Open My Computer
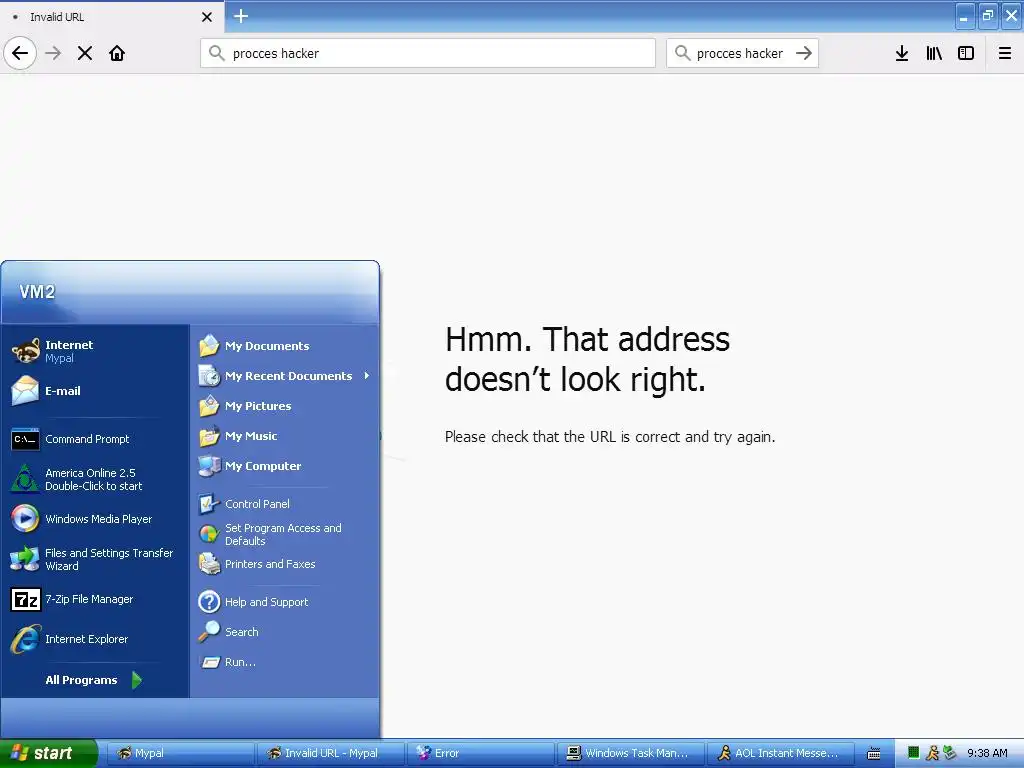1024x768 pixels. click(x=285, y=466)
